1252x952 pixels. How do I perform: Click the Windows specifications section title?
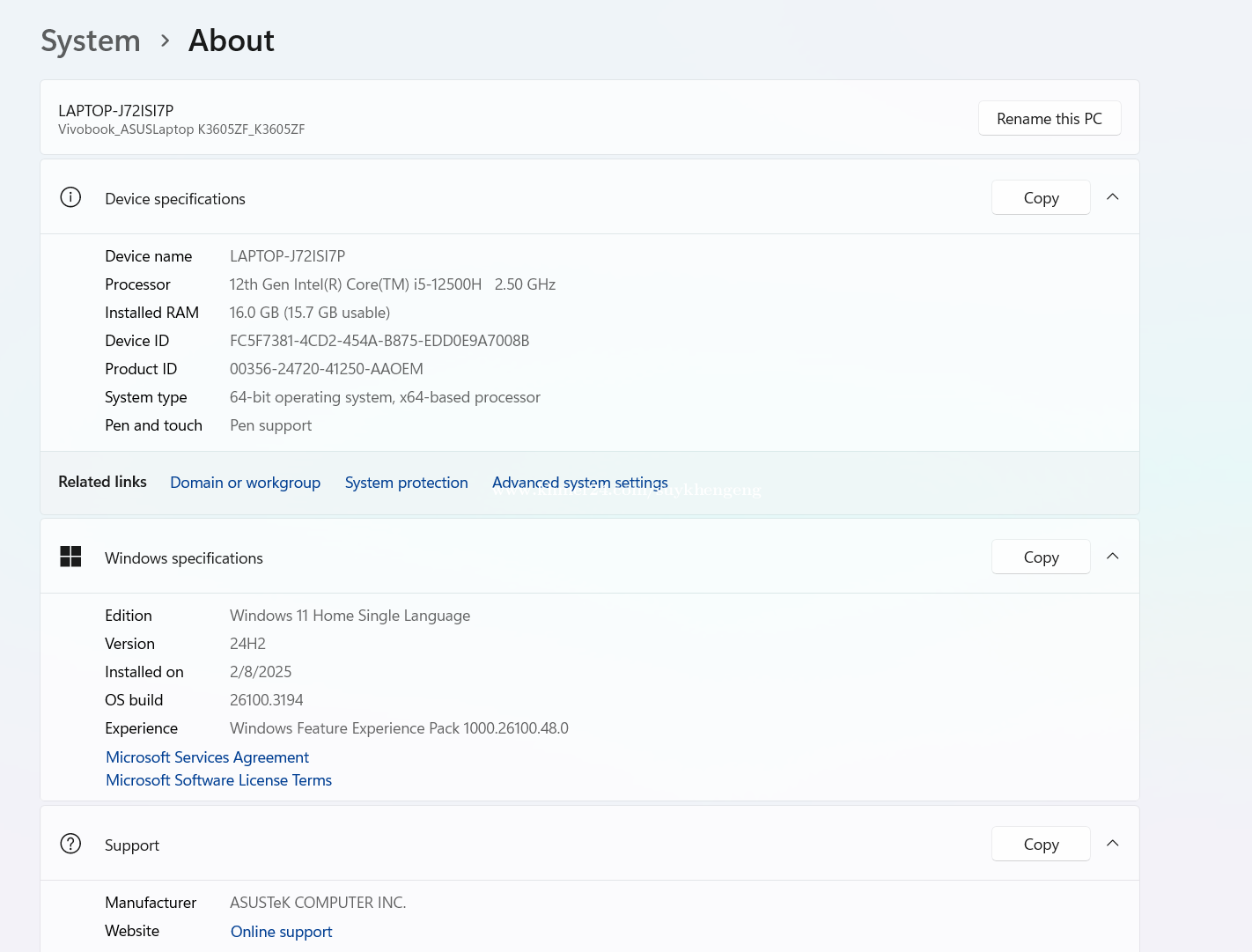click(x=184, y=558)
